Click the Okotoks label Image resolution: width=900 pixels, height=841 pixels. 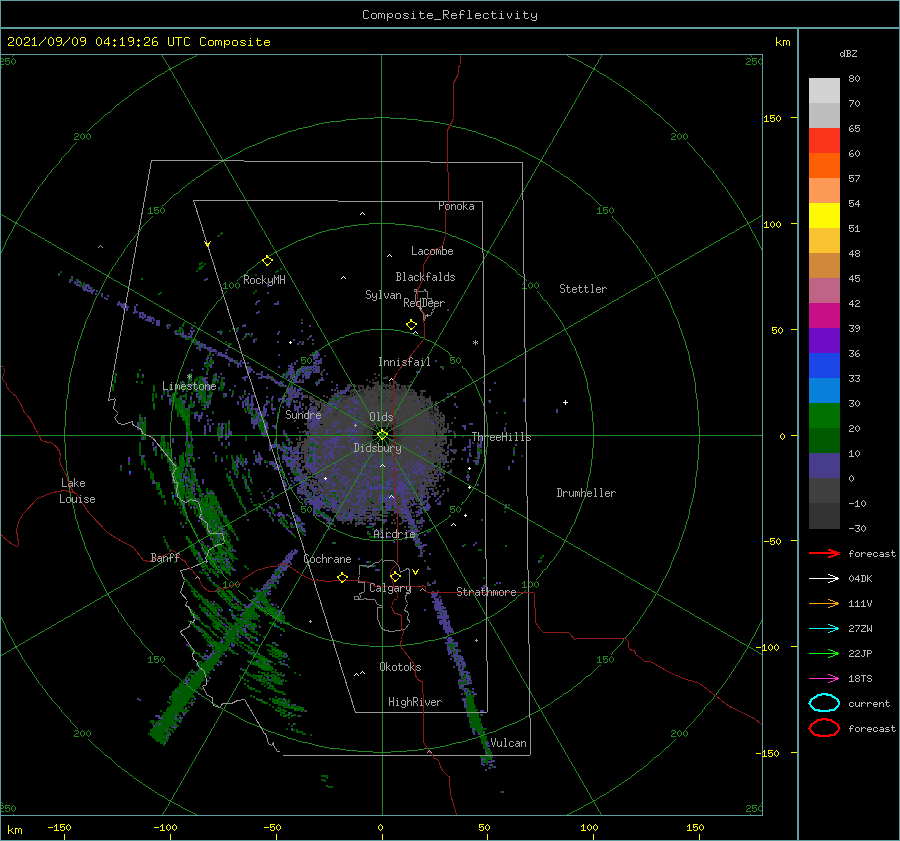click(x=400, y=667)
